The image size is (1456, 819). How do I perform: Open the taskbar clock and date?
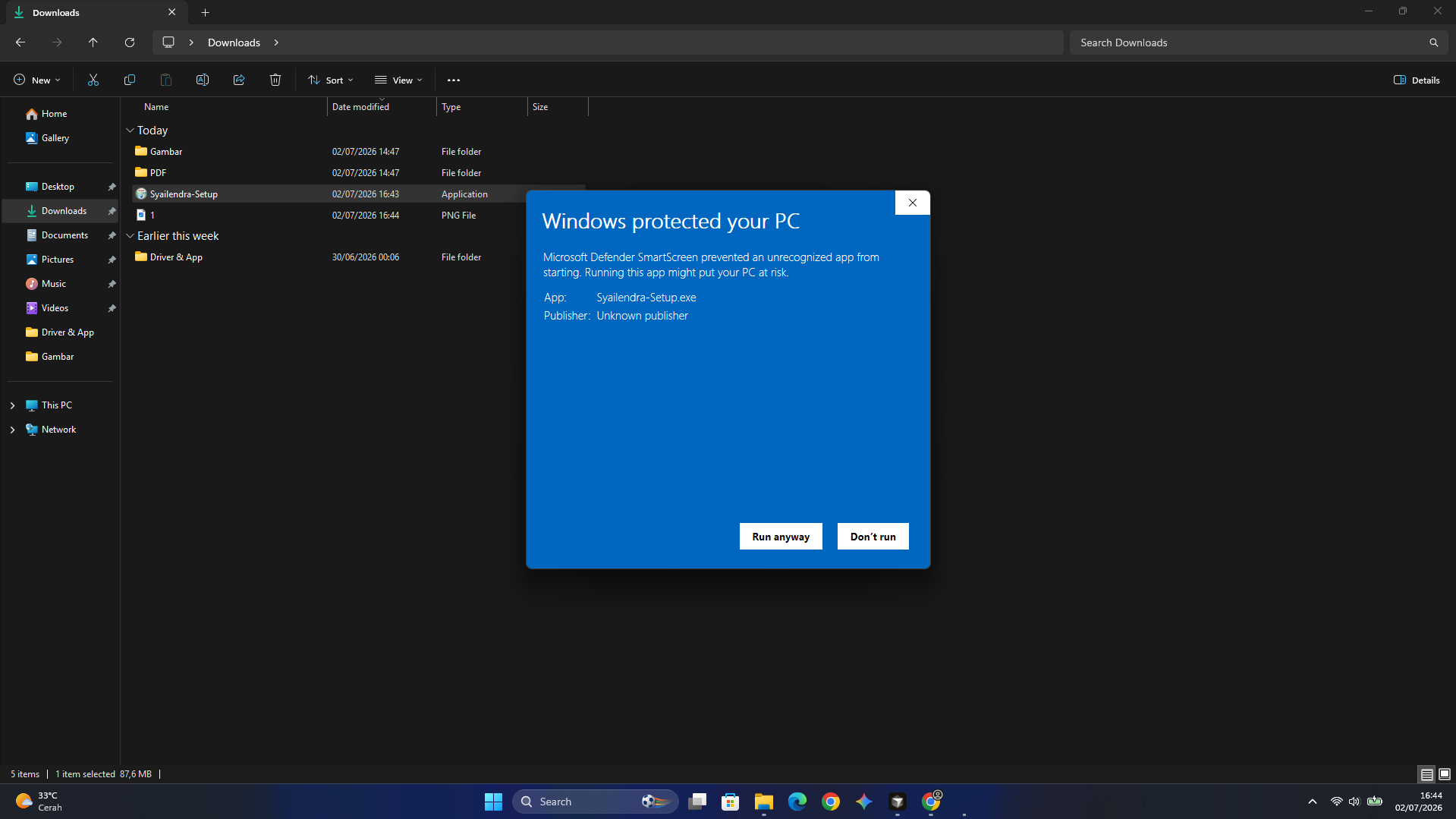1419,802
